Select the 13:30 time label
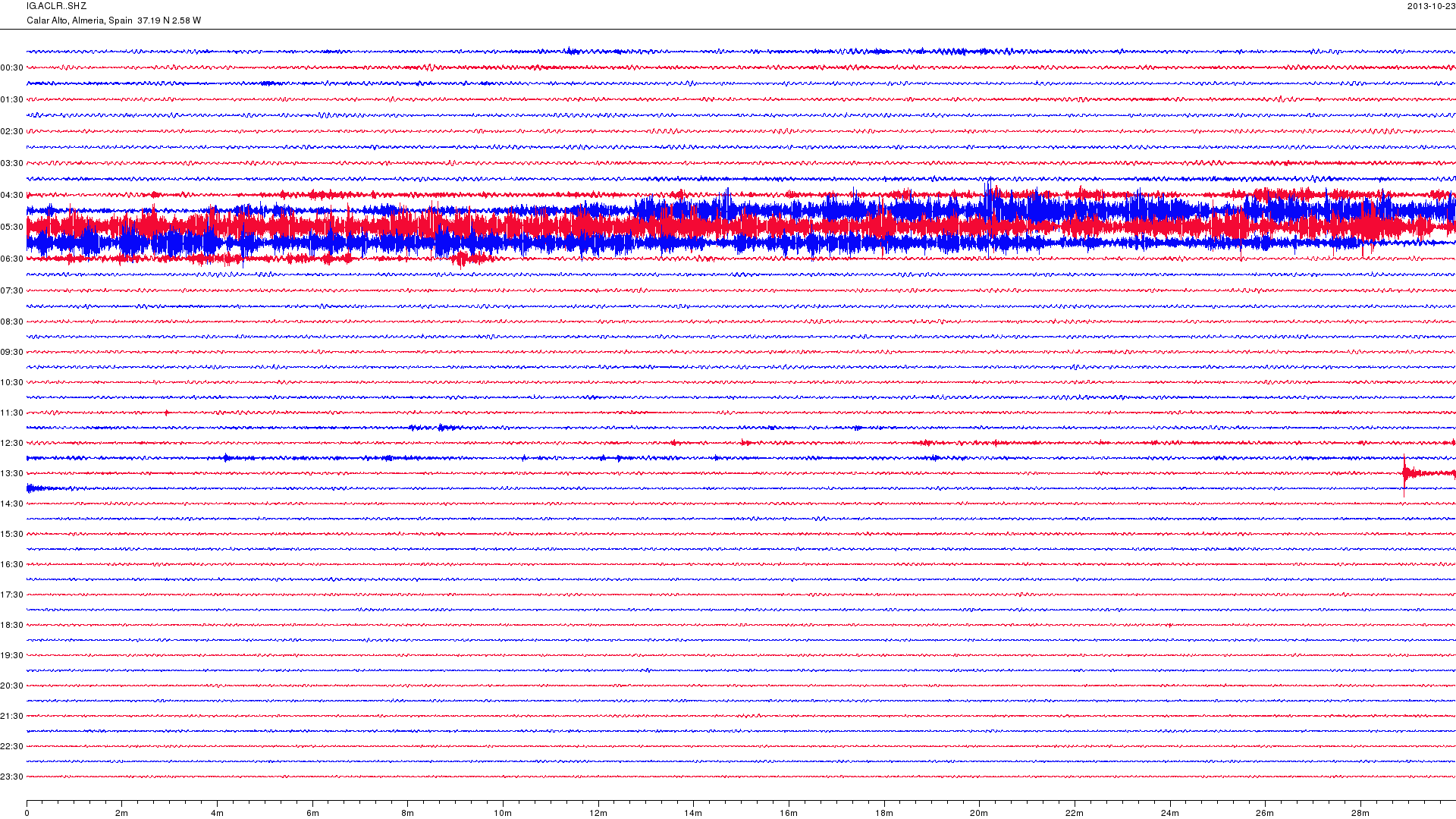This screenshot has height=819, width=1456. point(11,474)
